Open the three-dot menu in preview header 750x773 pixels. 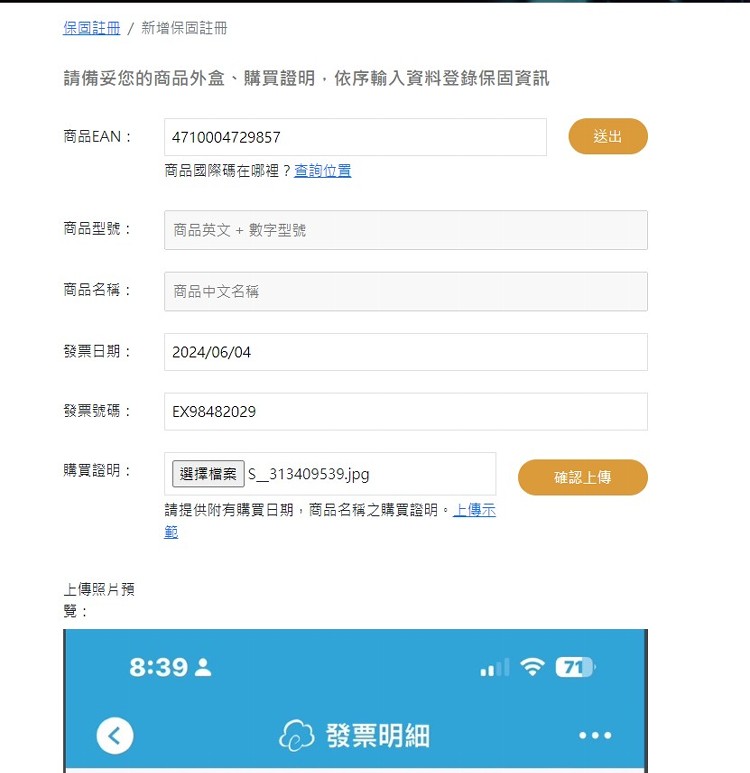[x=595, y=736]
